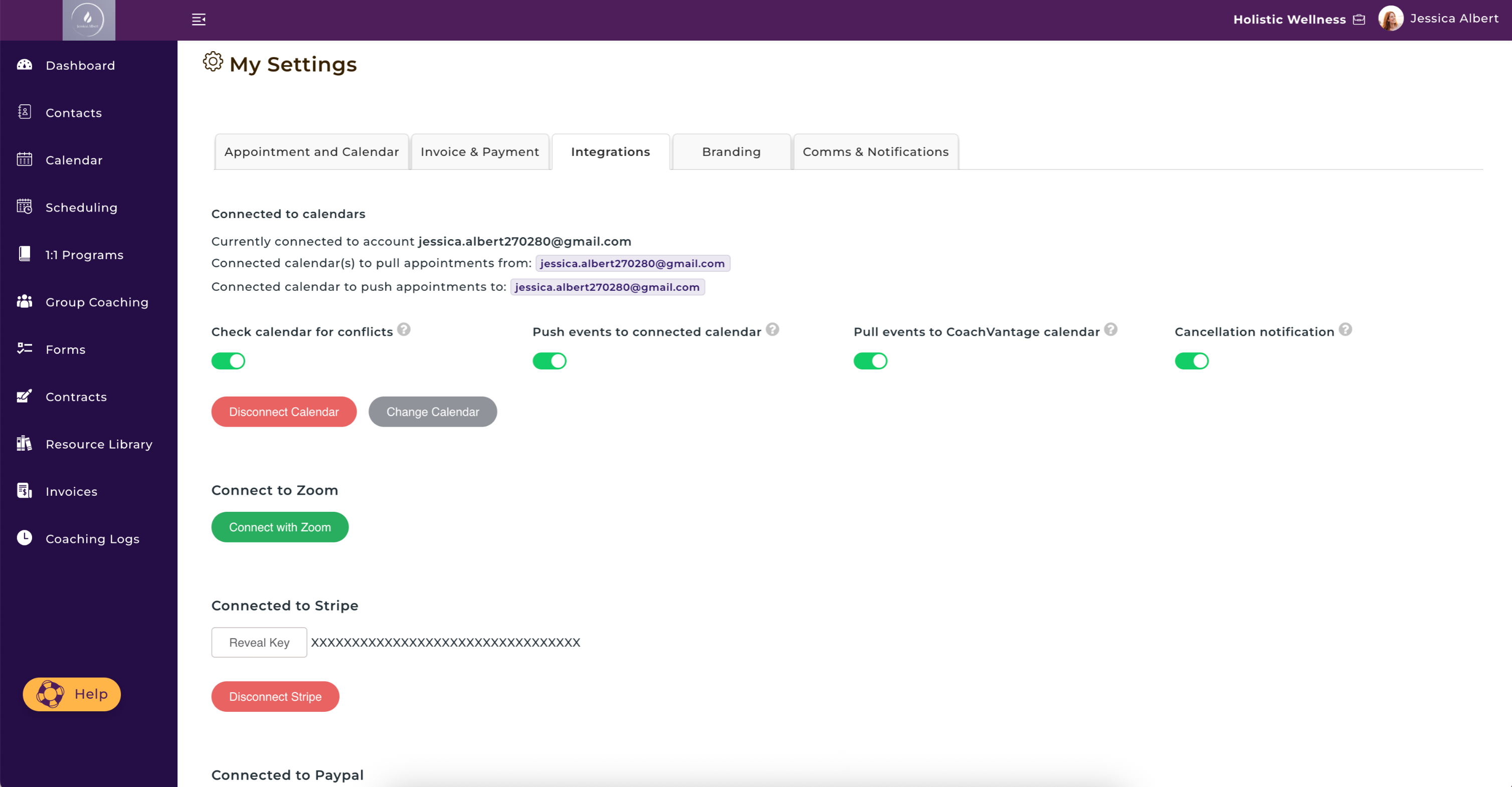The width and height of the screenshot is (1512, 787).
Task: Click the Contracts signing icon
Action: point(24,396)
